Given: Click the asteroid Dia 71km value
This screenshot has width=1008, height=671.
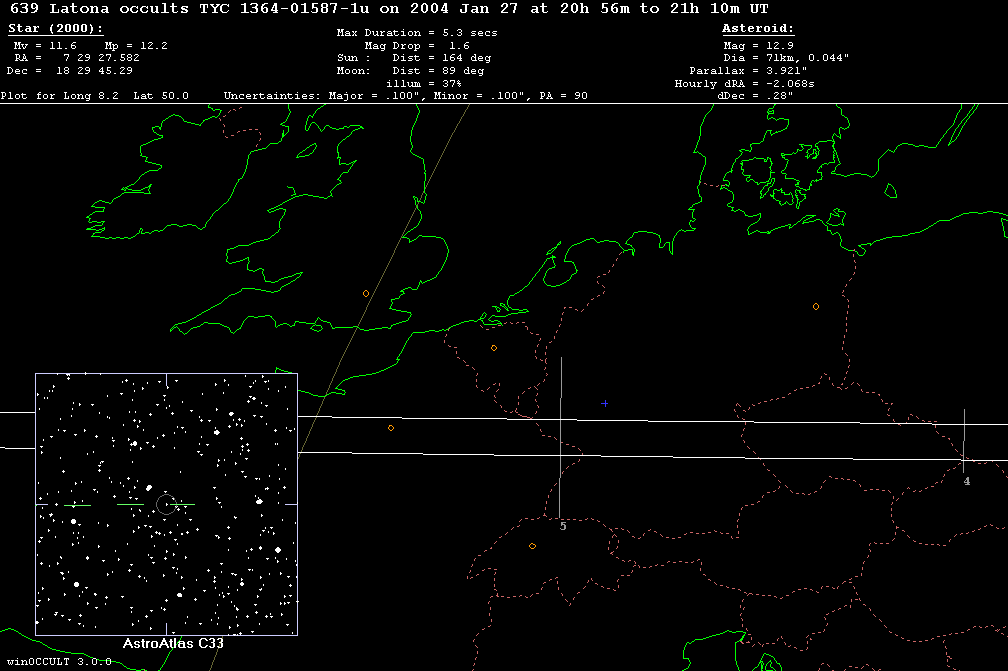Looking at the screenshot, I should point(786,59).
